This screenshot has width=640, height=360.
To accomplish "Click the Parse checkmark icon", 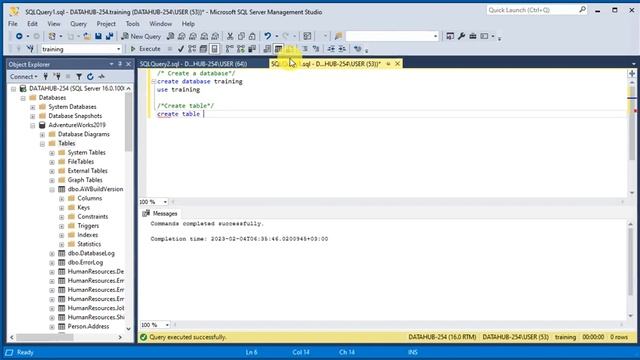I will [181, 49].
